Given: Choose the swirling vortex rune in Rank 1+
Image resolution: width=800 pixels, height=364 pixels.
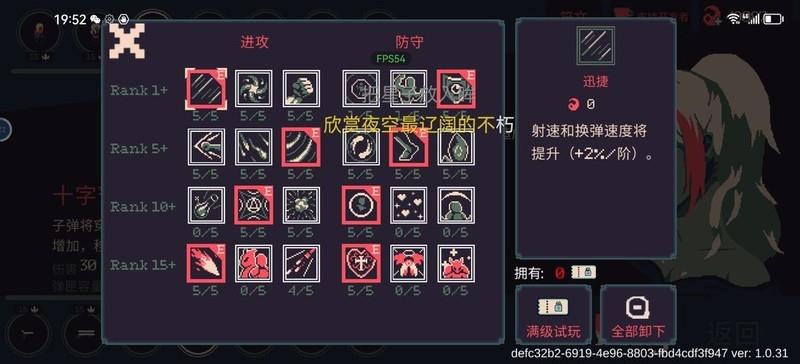Looking at the screenshot, I should coord(254,89).
